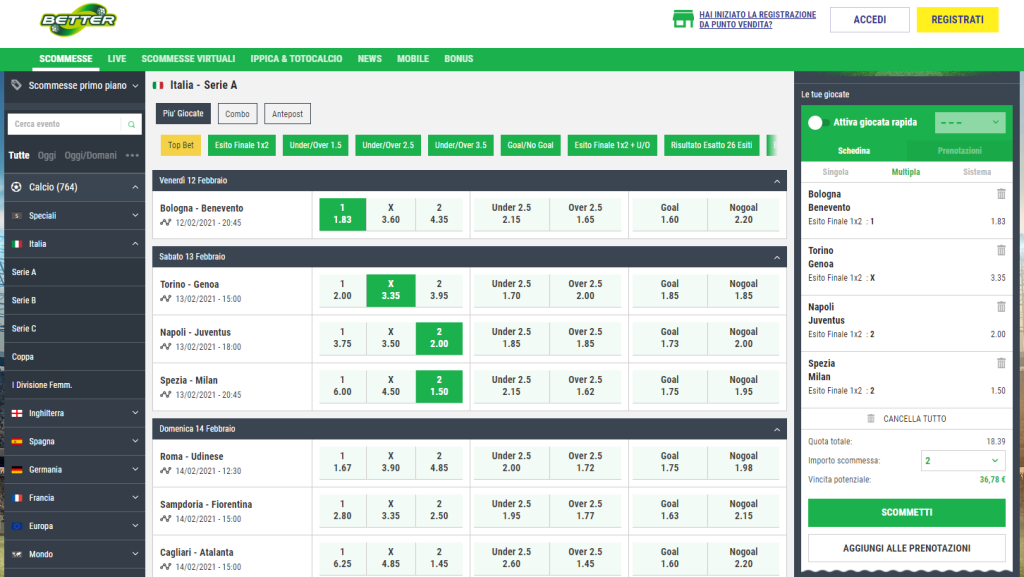Click the soccer ball icon next to Calcio
Screen dimensions: 1024x577
(16, 187)
